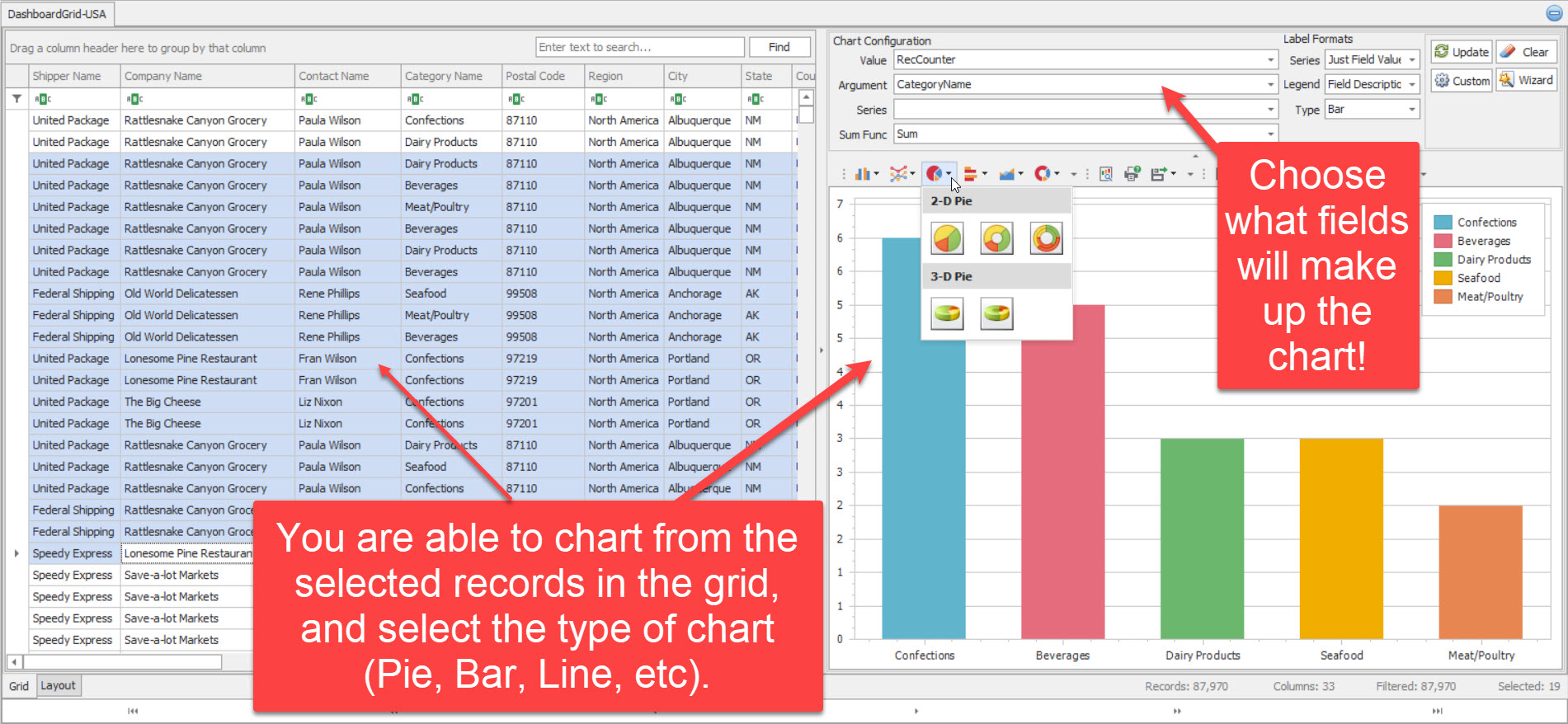Open the horizontal bar chart gallery

pos(974,174)
